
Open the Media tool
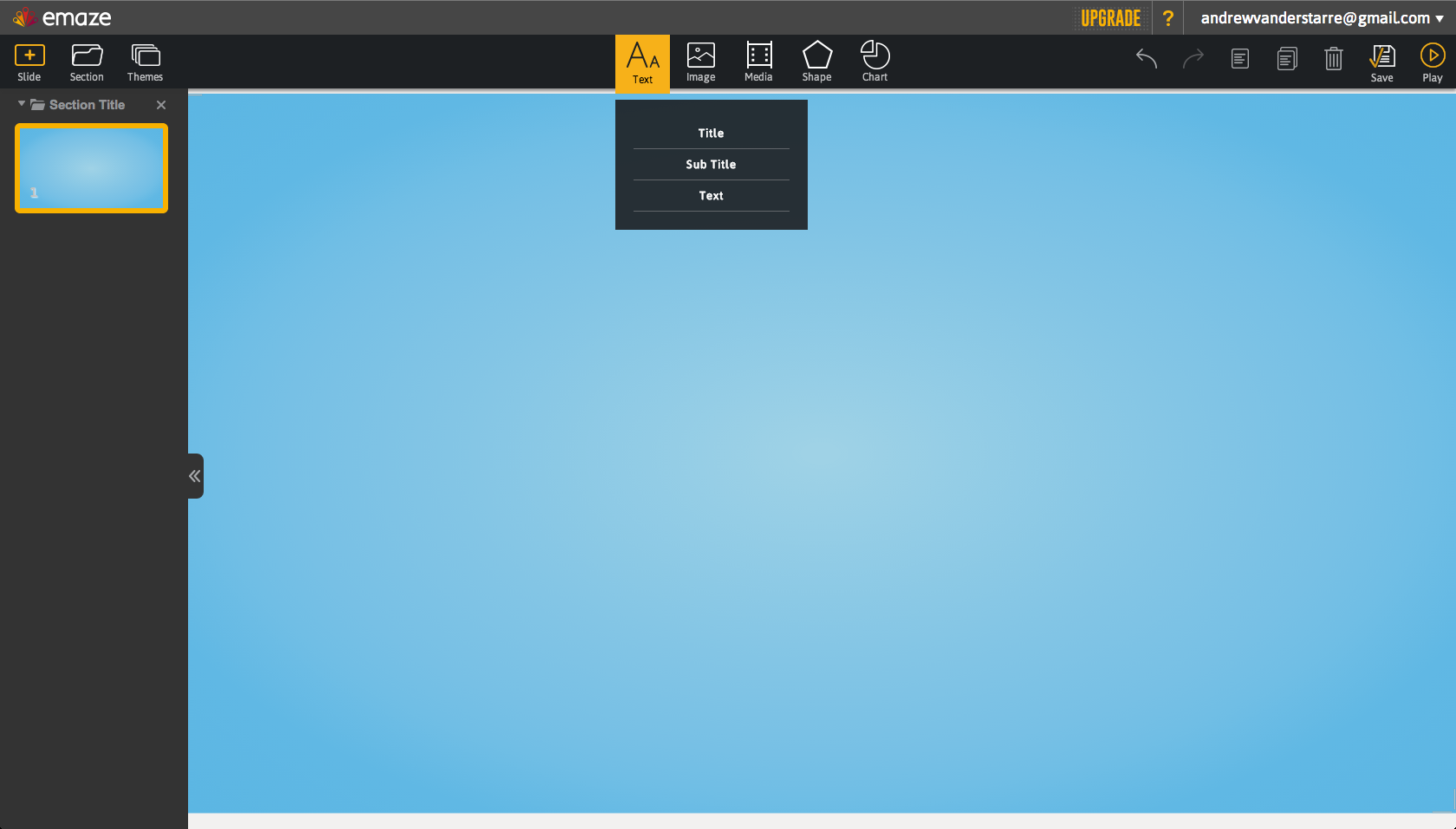(758, 62)
